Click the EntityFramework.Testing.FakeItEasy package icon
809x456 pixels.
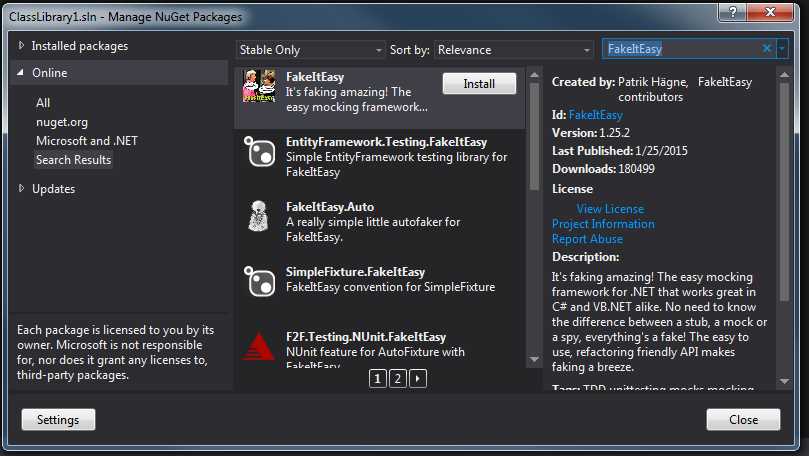(259, 152)
